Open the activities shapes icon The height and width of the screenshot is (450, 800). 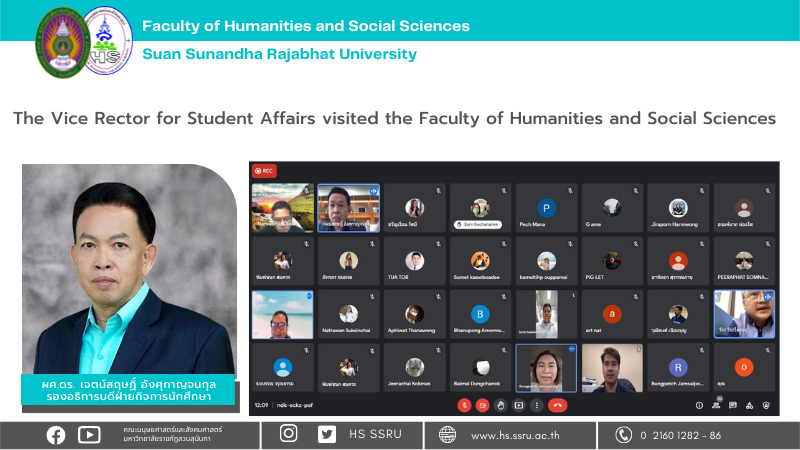coord(749,405)
